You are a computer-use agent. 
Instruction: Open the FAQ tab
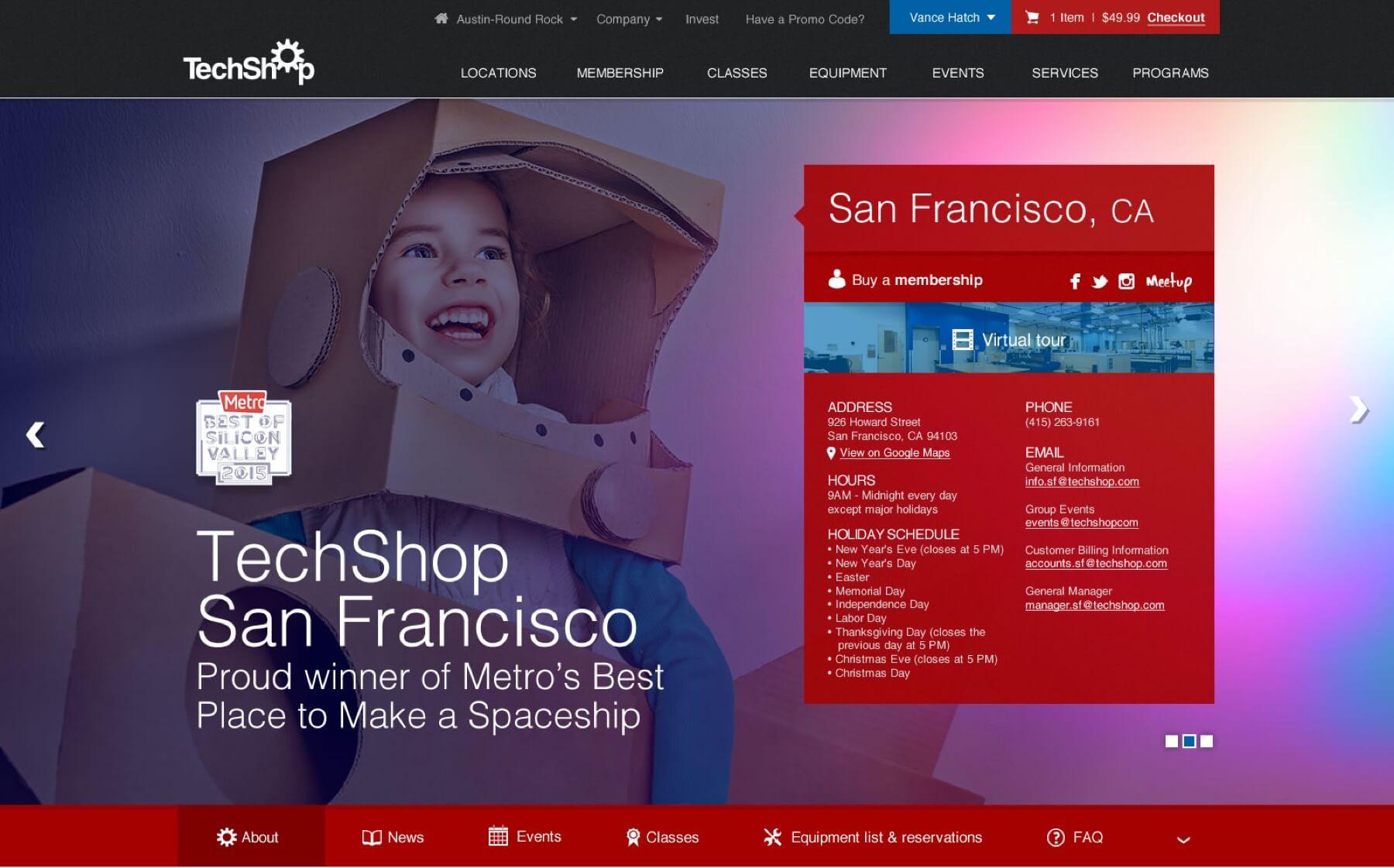1075,837
